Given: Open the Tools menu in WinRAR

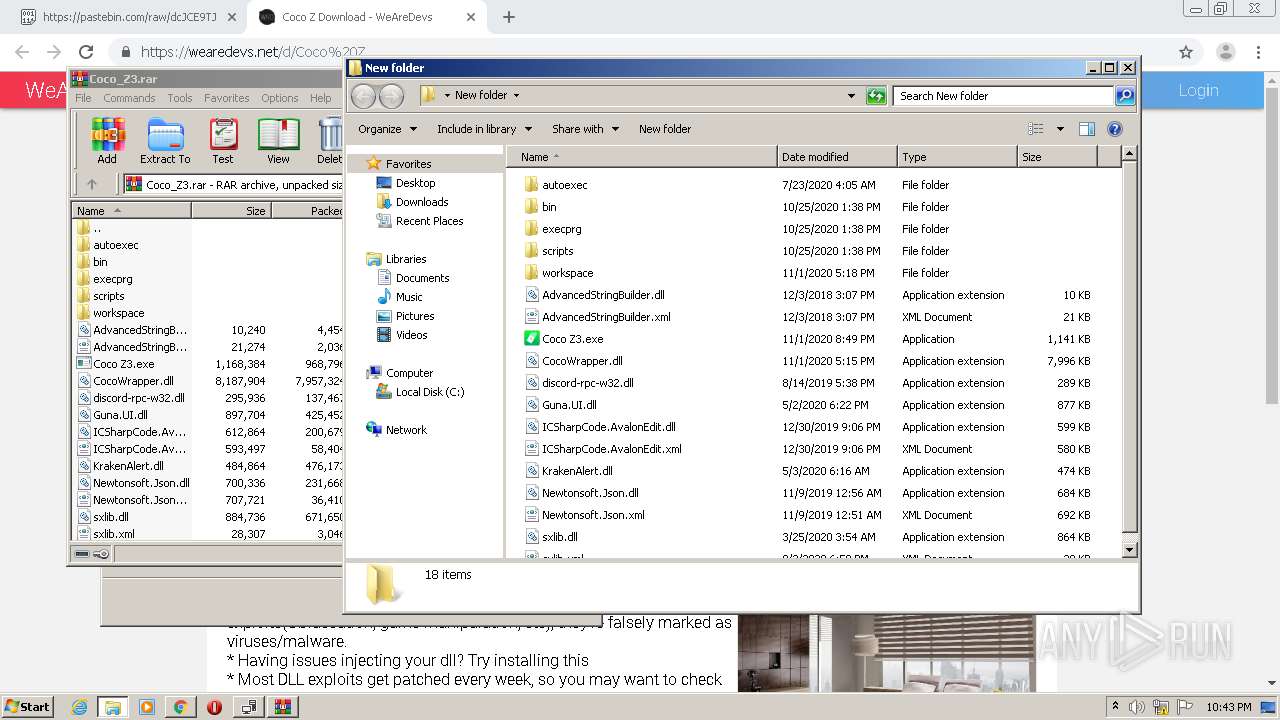Looking at the screenshot, I should click(x=180, y=98).
